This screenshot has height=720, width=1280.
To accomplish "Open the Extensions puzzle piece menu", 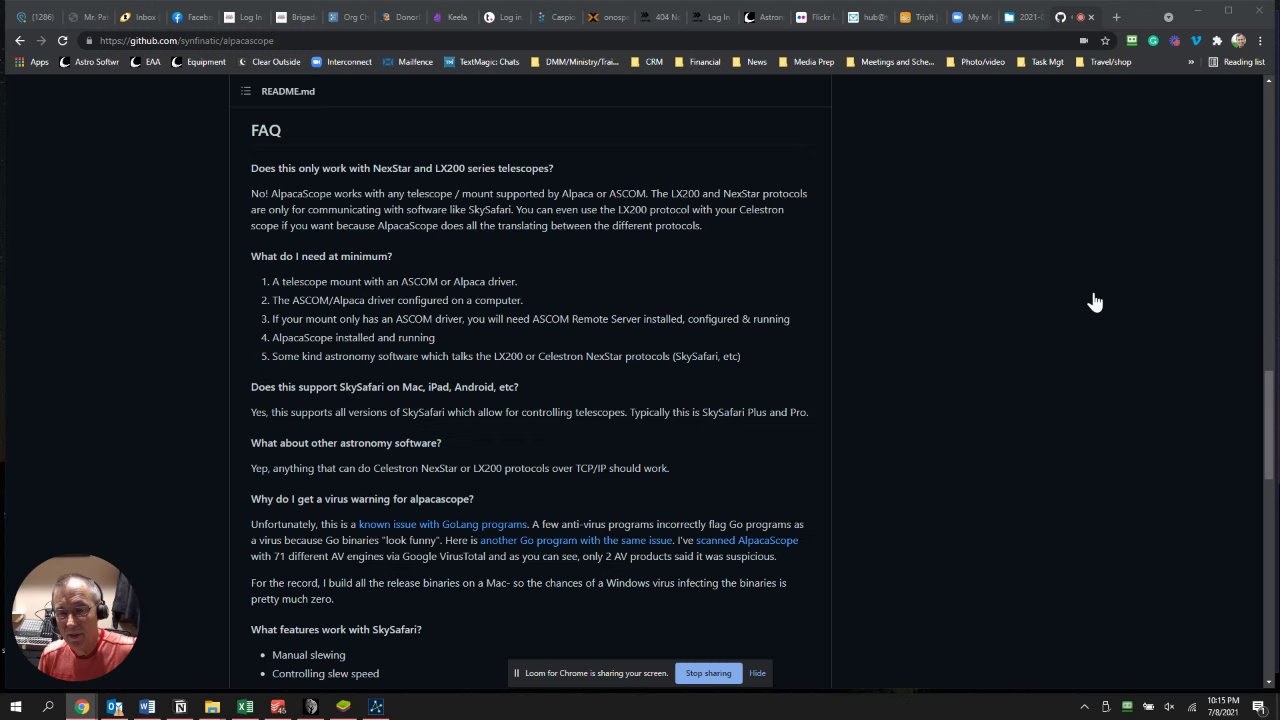I will (x=1216, y=41).
